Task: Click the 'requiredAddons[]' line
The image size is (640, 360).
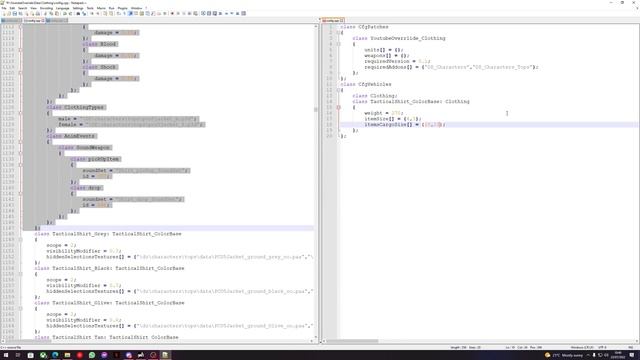Action: [x=451, y=67]
